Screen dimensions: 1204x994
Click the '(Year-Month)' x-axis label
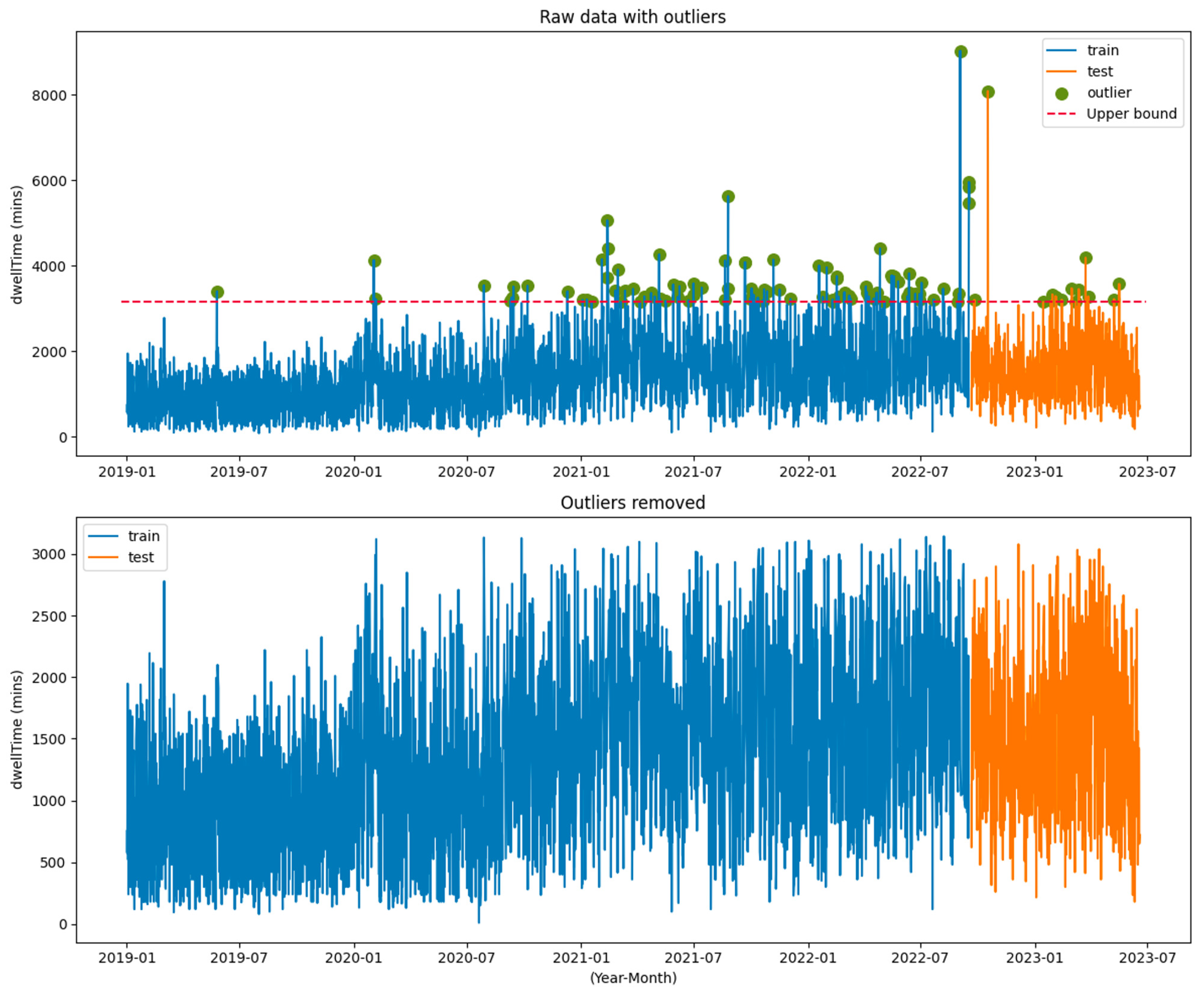pyautogui.click(x=633, y=977)
